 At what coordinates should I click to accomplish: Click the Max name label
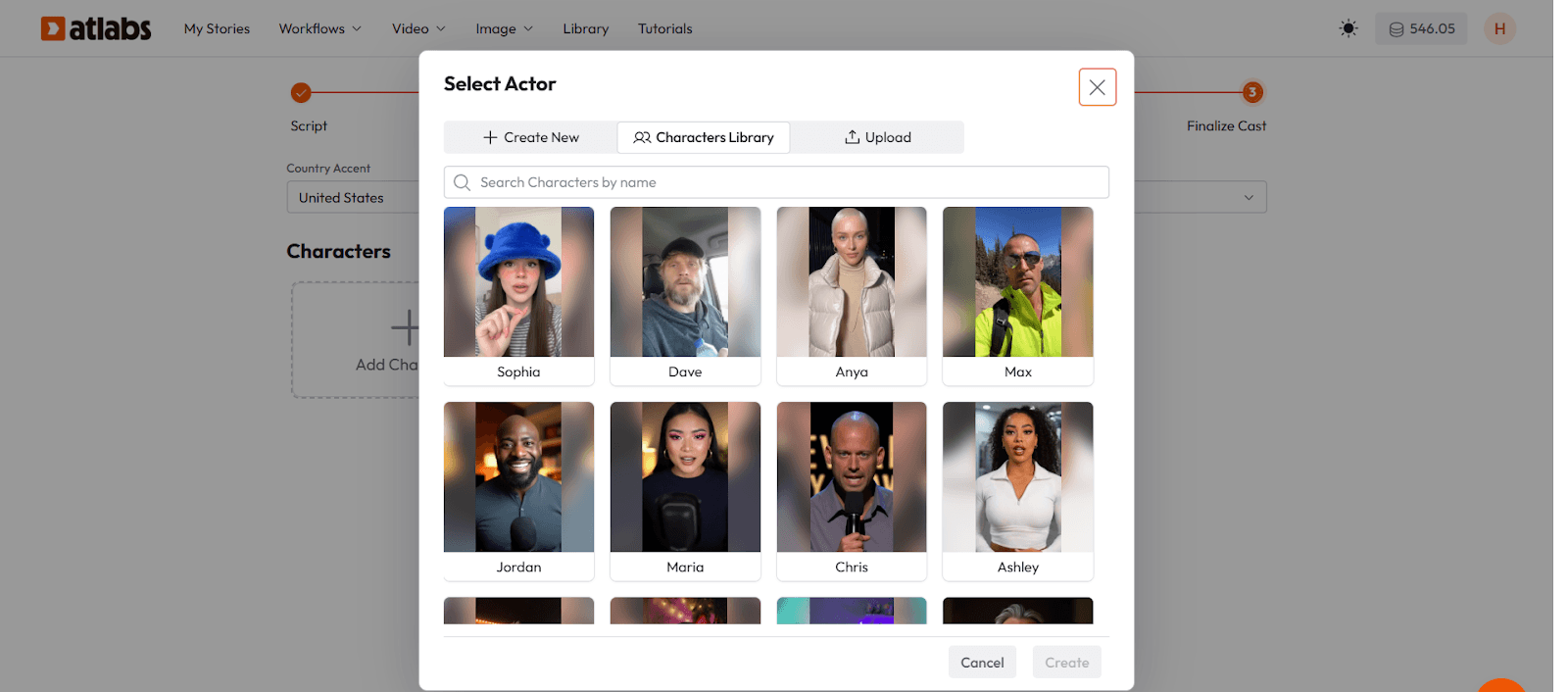1018,371
